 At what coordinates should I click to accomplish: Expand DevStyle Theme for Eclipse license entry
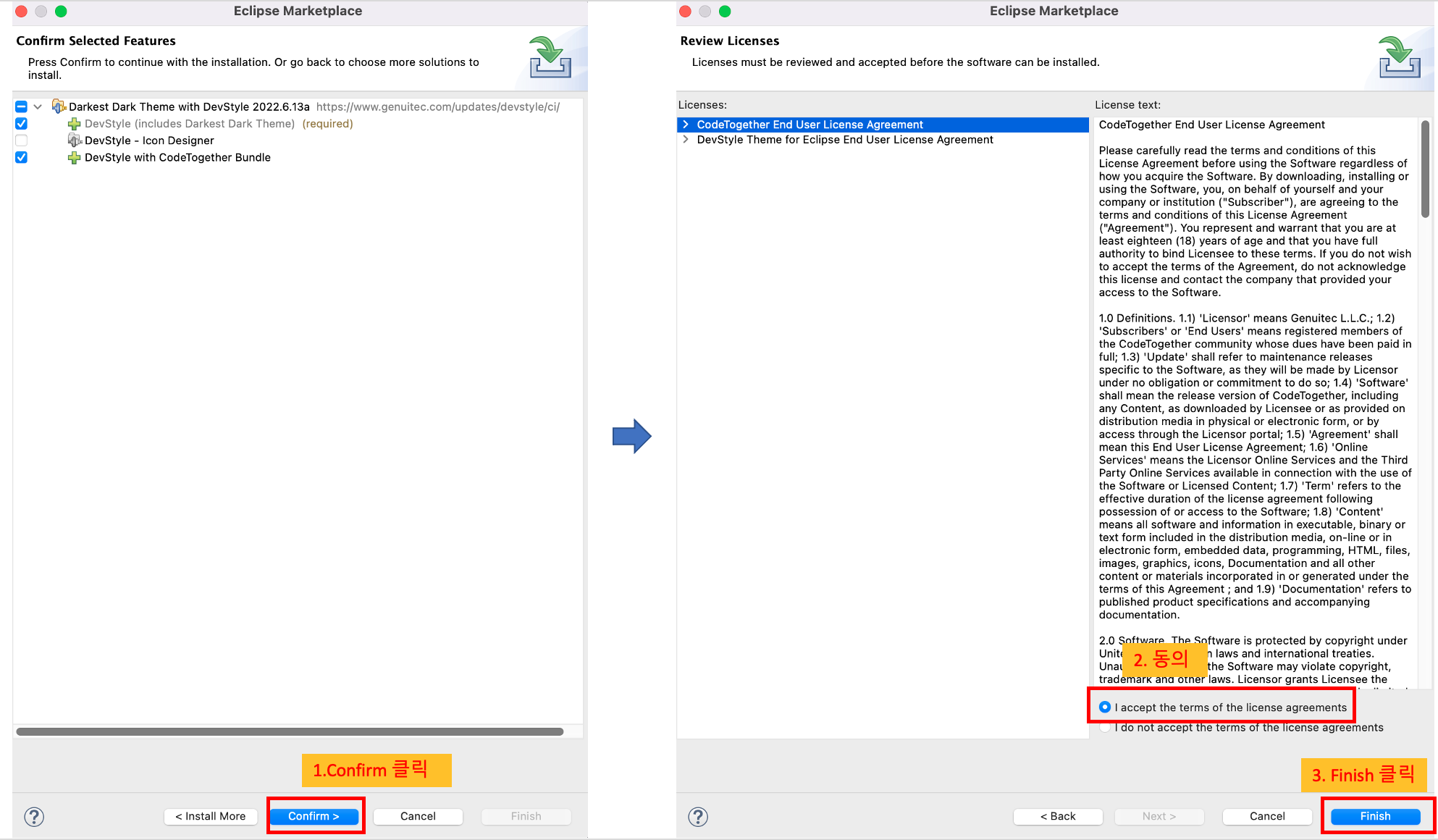pos(686,140)
